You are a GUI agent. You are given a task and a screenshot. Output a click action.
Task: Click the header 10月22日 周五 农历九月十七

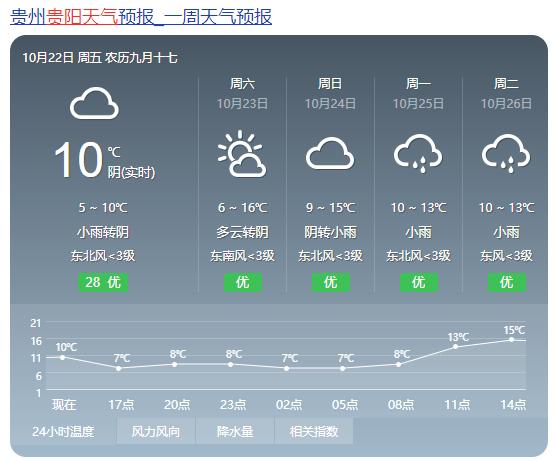point(100,57)
